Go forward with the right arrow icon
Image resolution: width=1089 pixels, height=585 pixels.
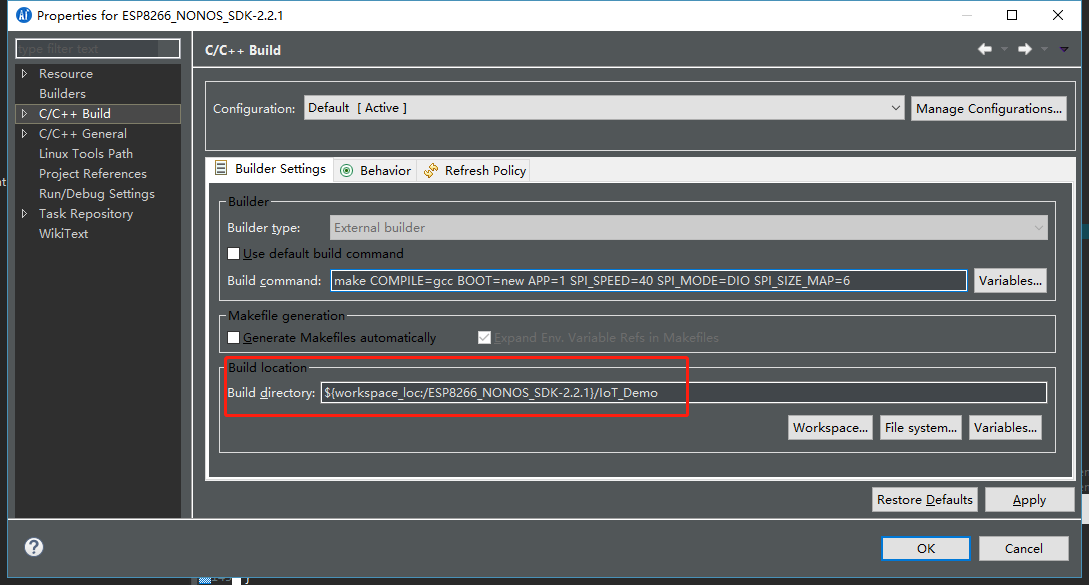point(1024,49)
